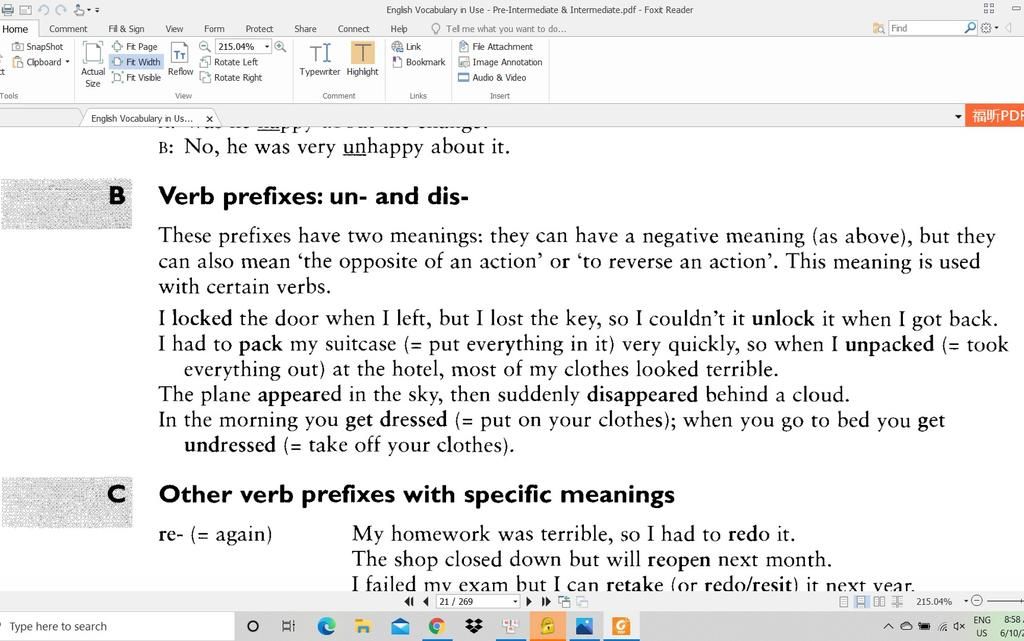Go to last page button
This screenshot has width=1024, height=641.
pyautogui.click(x=546, y=601)
